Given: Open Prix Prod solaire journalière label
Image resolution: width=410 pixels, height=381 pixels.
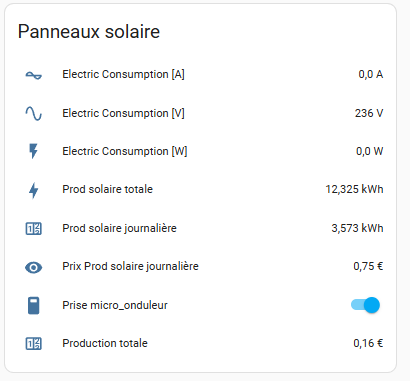Looking at the screenshot, I should (x=130, y=266).
